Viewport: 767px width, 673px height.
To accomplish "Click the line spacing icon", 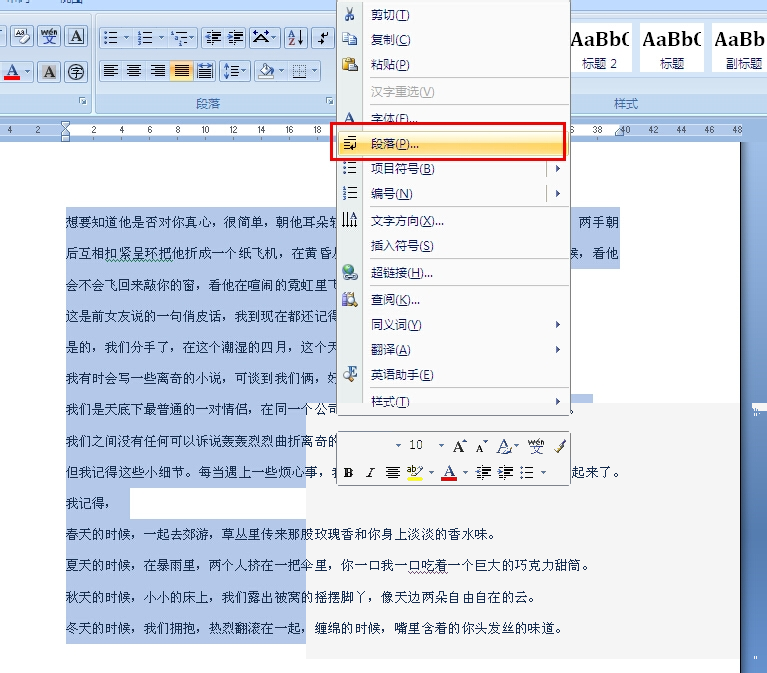I will (x=230, y=71).
